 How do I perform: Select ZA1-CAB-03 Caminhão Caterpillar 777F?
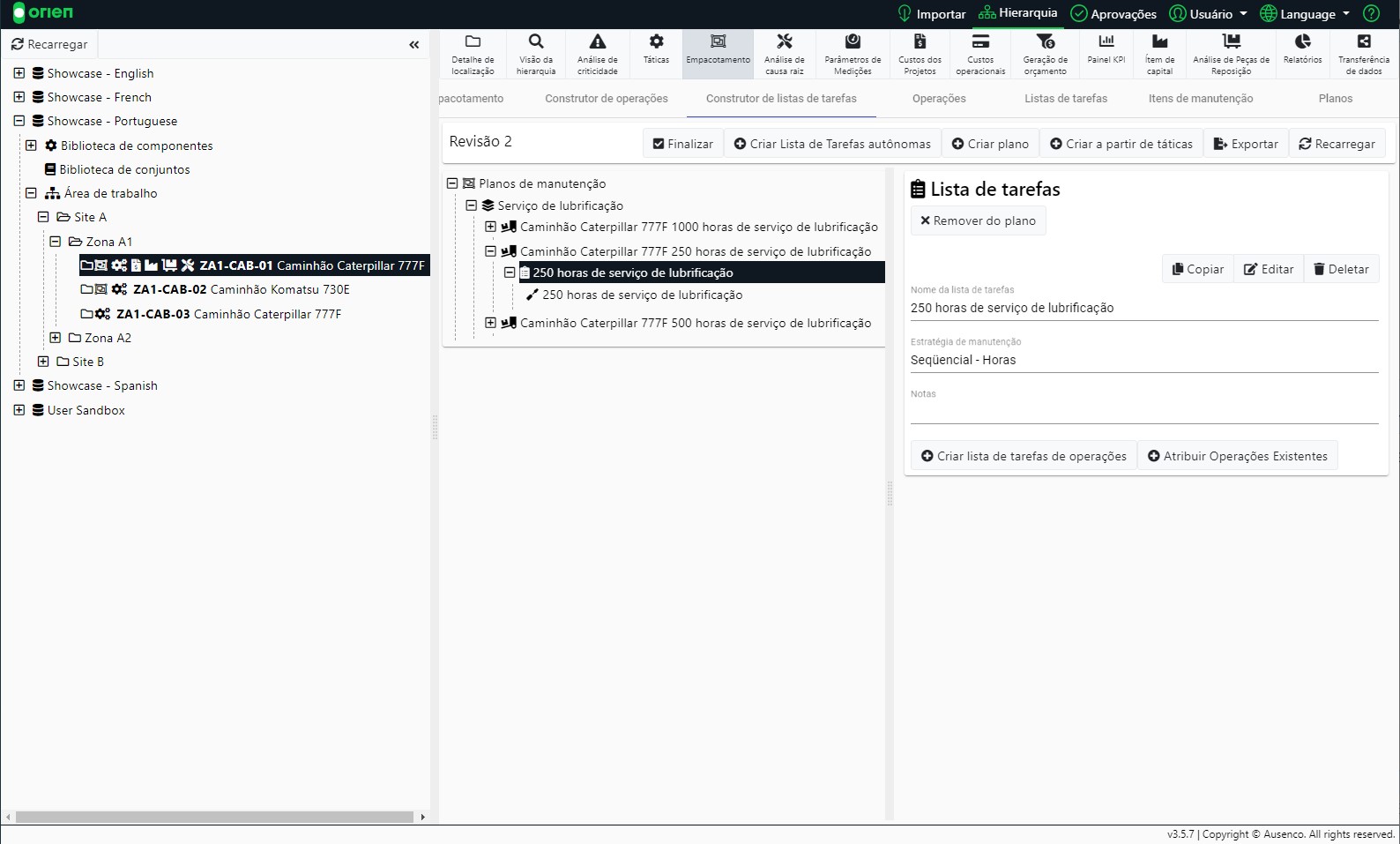[x=211, y=314]
